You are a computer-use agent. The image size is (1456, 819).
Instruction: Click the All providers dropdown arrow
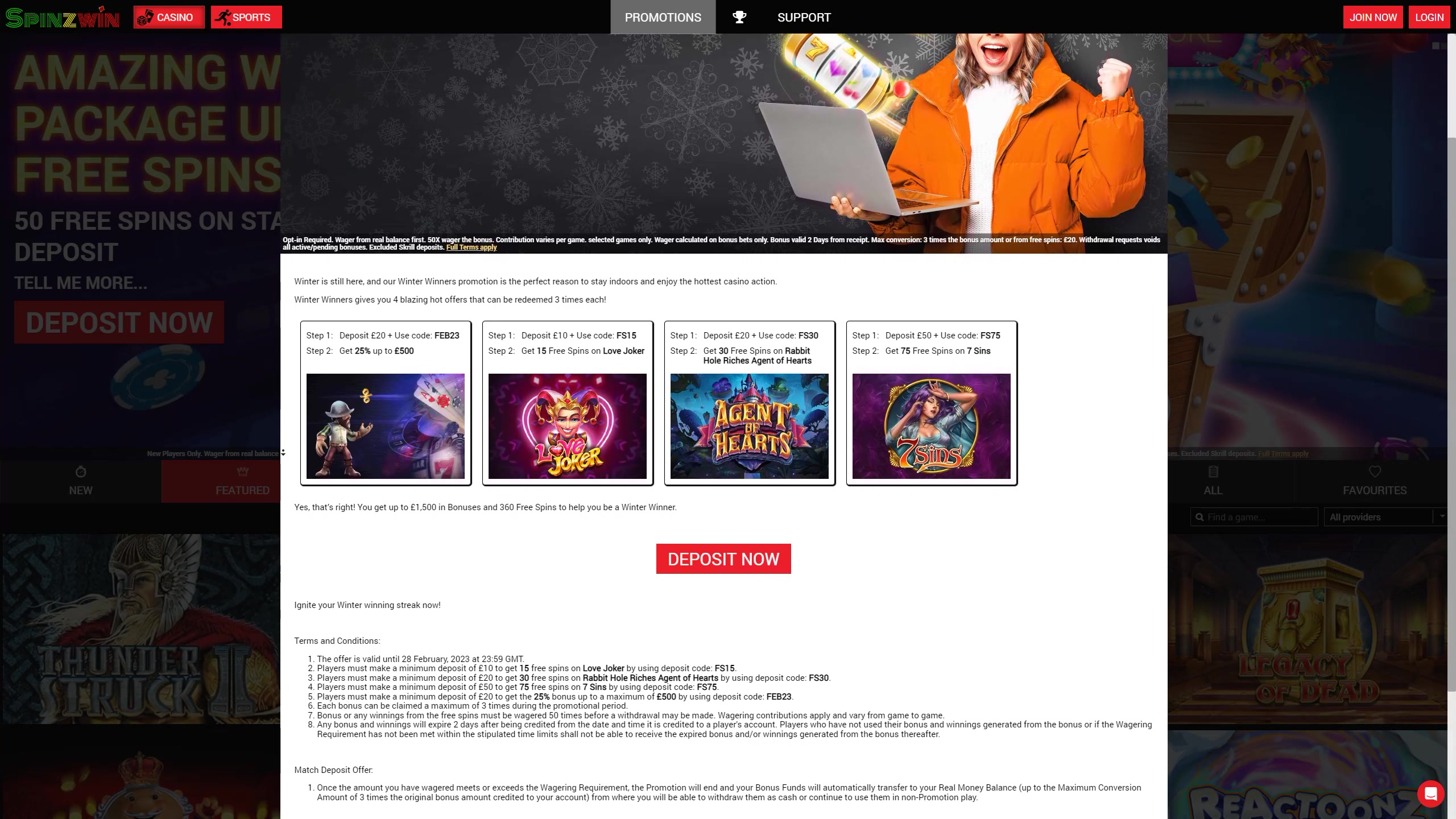[x=1442, y=516]
